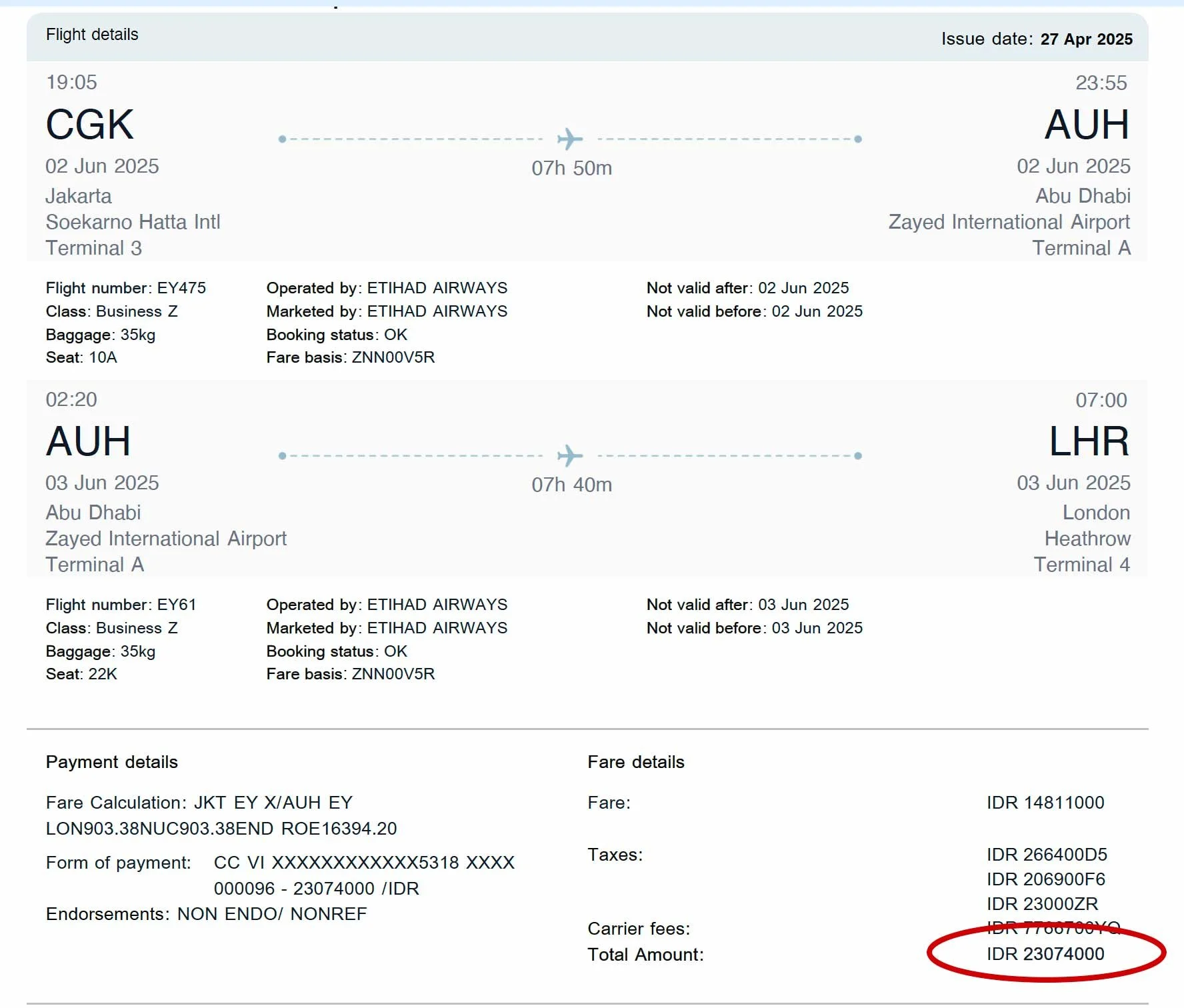Click 'Booking status: OK' for EY475
Viewport: 1184px width, 1008px height.
(337, 335)
